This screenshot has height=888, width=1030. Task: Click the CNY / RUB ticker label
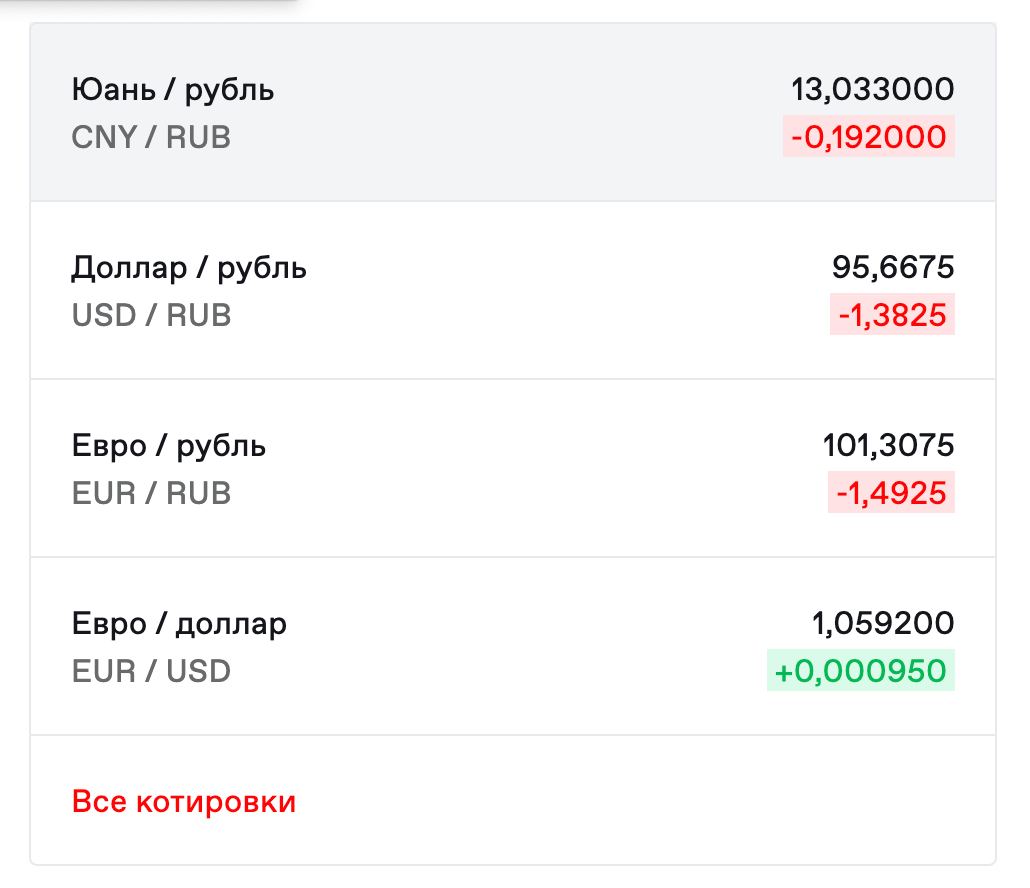click(x=151, y=137)
